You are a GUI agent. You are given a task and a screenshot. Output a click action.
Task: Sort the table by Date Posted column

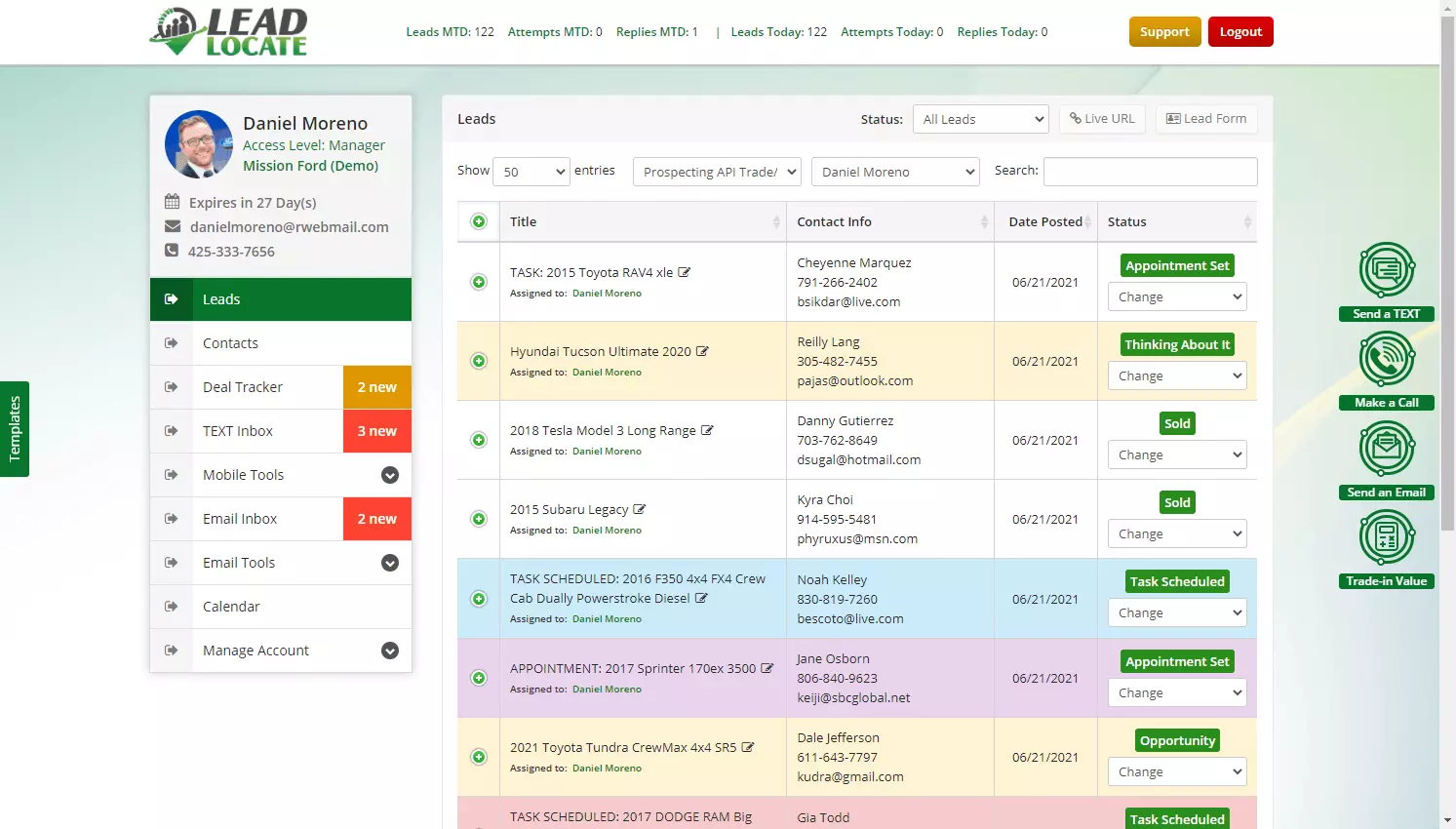click(x=1045, y=221)
